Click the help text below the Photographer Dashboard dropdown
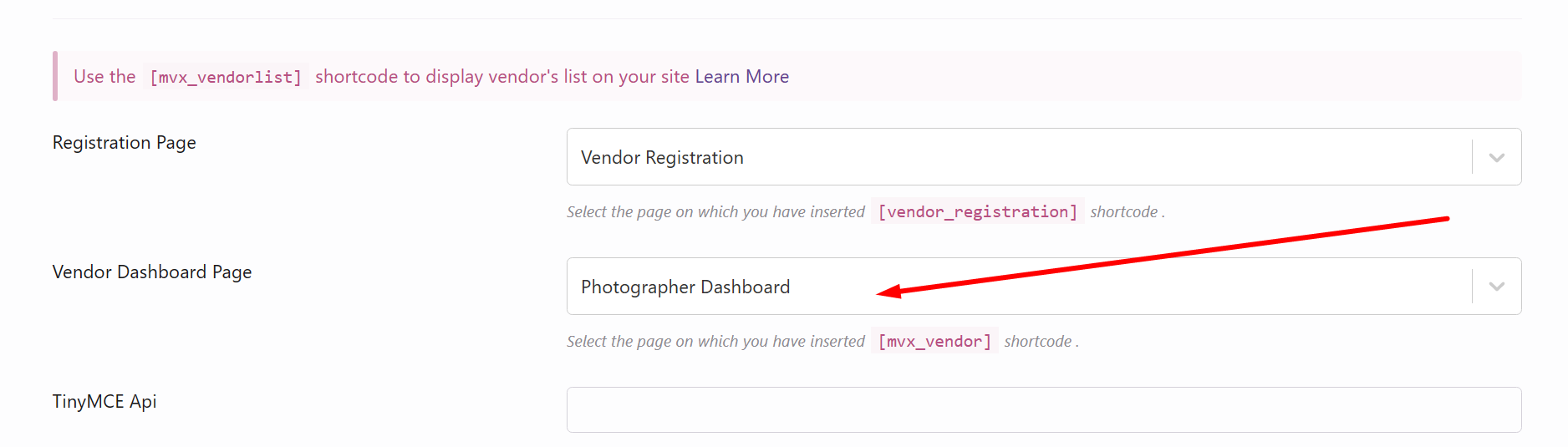1568x447 pixels. point(715,342)
